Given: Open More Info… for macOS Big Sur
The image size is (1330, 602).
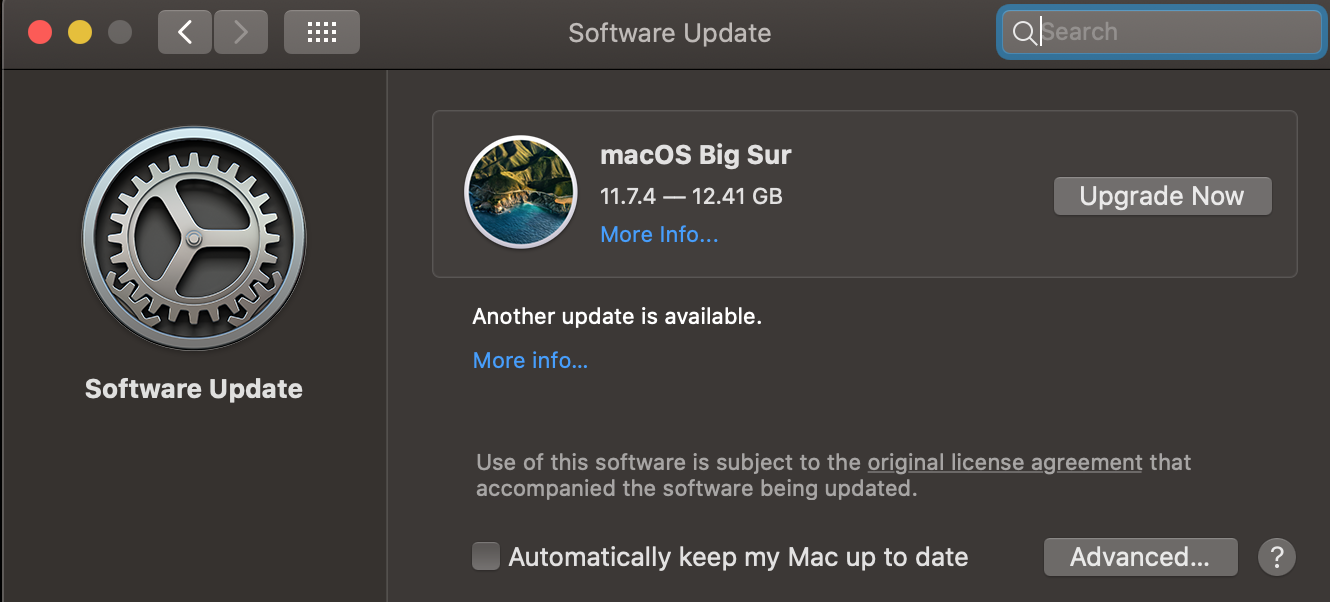Looking at the screenshot, I should [x=659, y=235].
